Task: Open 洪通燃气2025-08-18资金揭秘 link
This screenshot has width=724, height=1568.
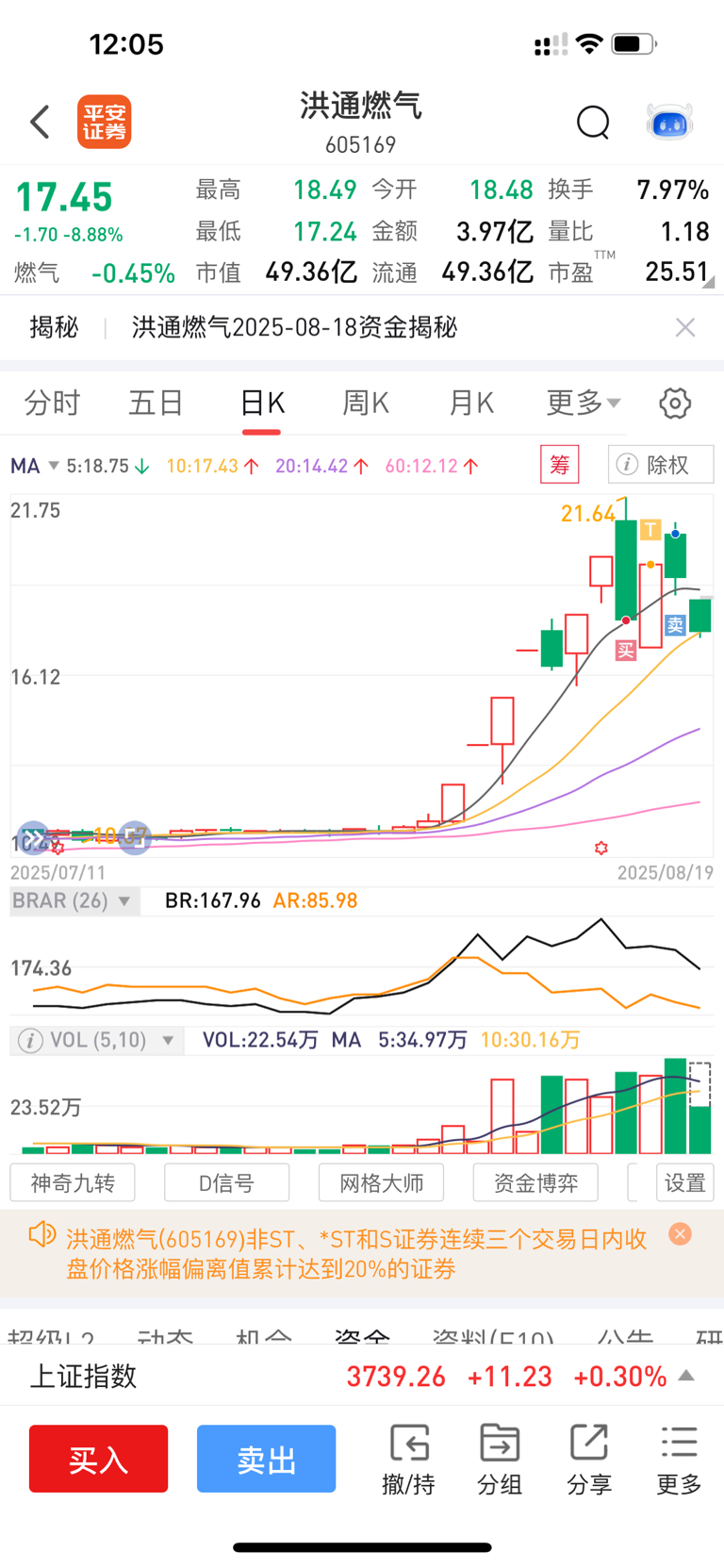Action: tap(294, 327)
